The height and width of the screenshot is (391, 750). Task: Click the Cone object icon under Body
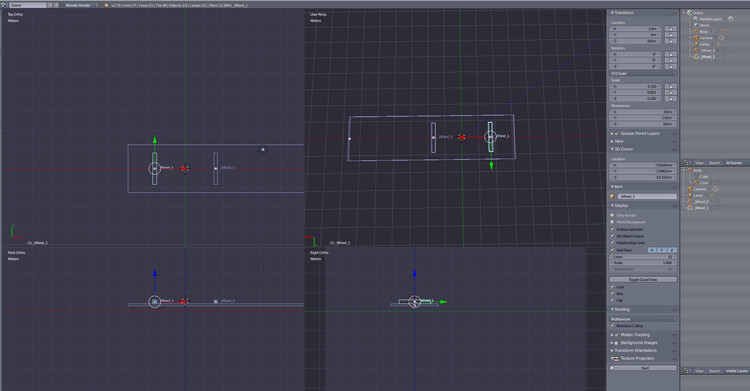pyautogui.click(x=696, y=183)
